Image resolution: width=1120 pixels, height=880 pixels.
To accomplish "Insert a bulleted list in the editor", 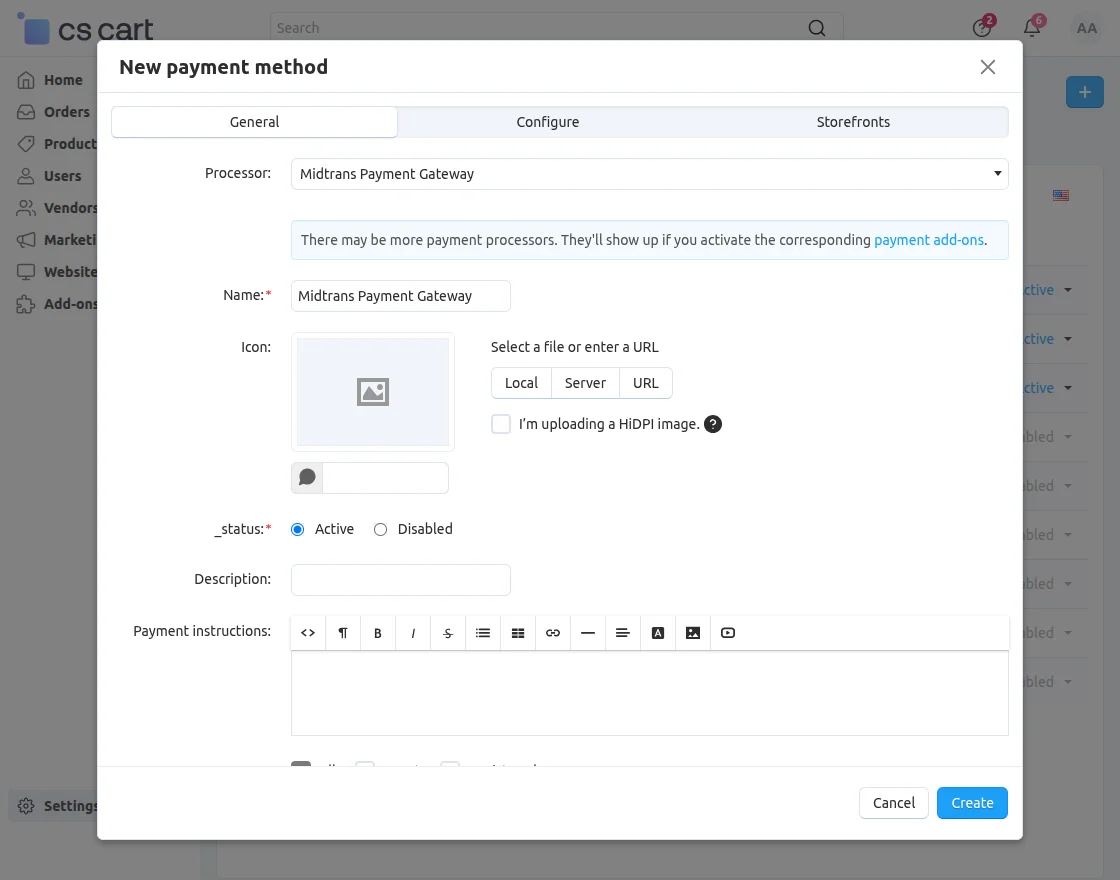I will tap(482, 632).
